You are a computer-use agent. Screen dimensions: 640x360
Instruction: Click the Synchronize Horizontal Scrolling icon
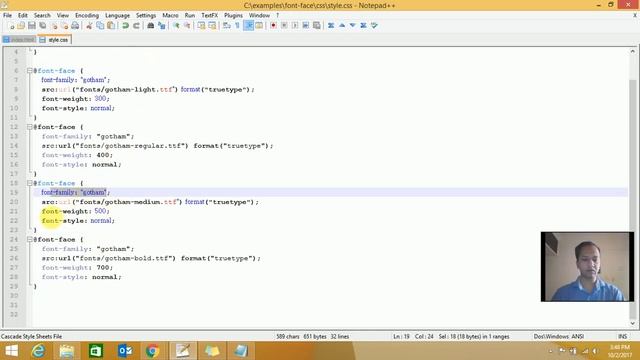coord(212,26)
